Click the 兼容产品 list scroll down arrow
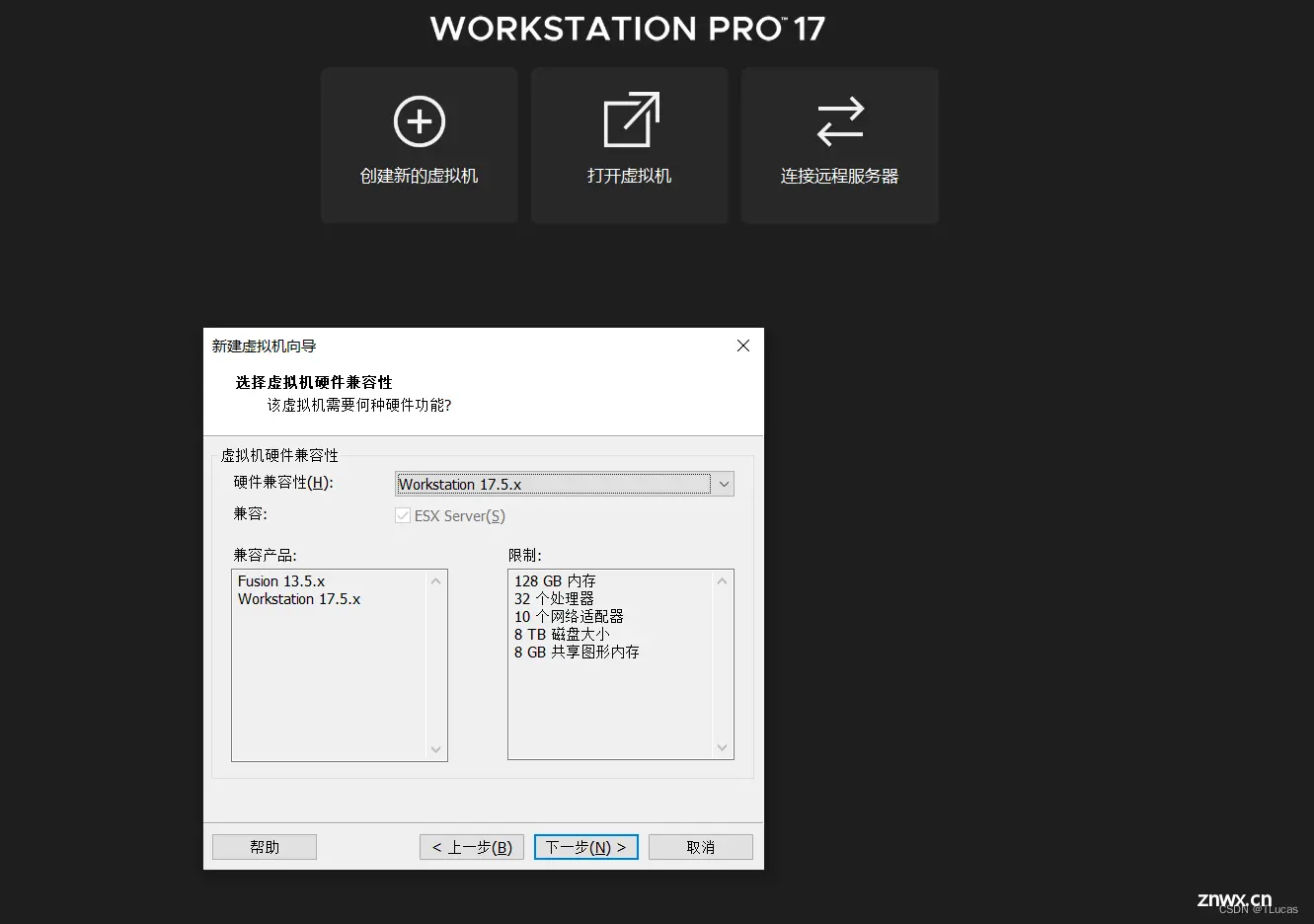The width and height of the screenshot is (1314, 924). click(435, 749)
